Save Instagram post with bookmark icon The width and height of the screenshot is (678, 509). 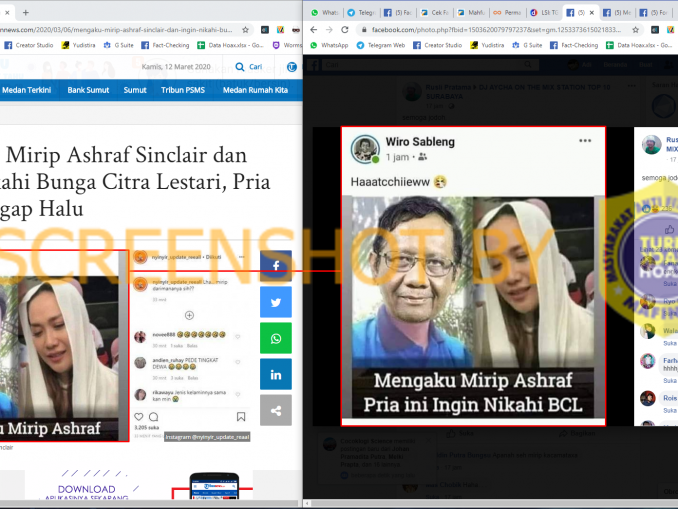(241, 416)
